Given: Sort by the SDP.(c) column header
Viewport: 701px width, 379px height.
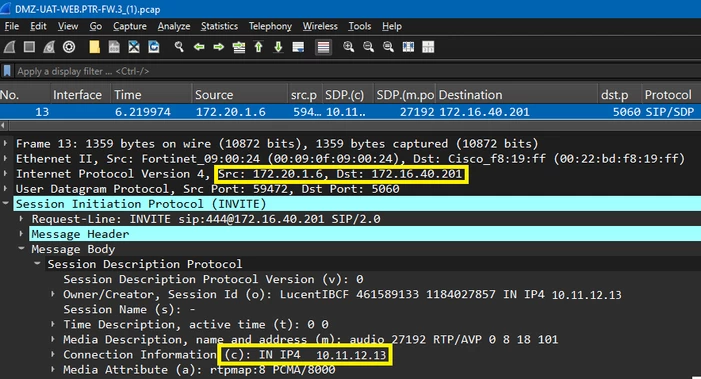Looking at the screenshot, I should [347, 95].
